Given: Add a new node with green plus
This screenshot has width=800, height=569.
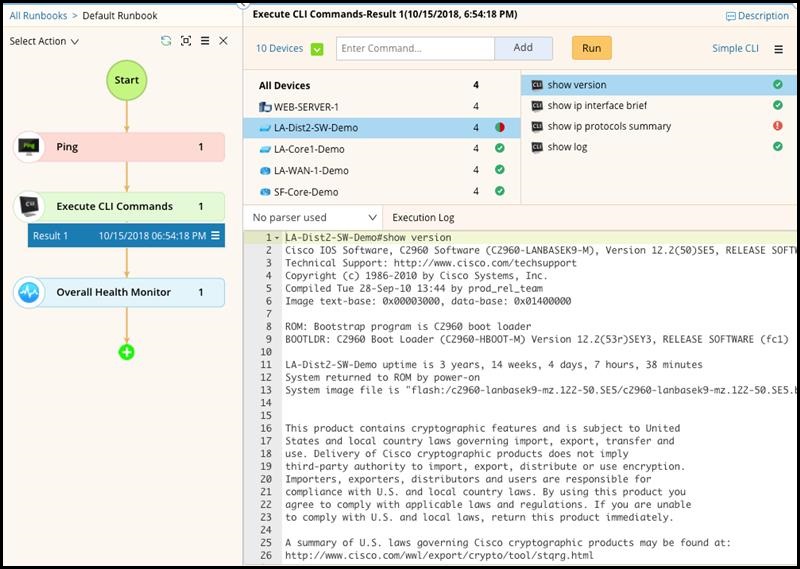Looking at the screenshot, I should tap(127, 352).
